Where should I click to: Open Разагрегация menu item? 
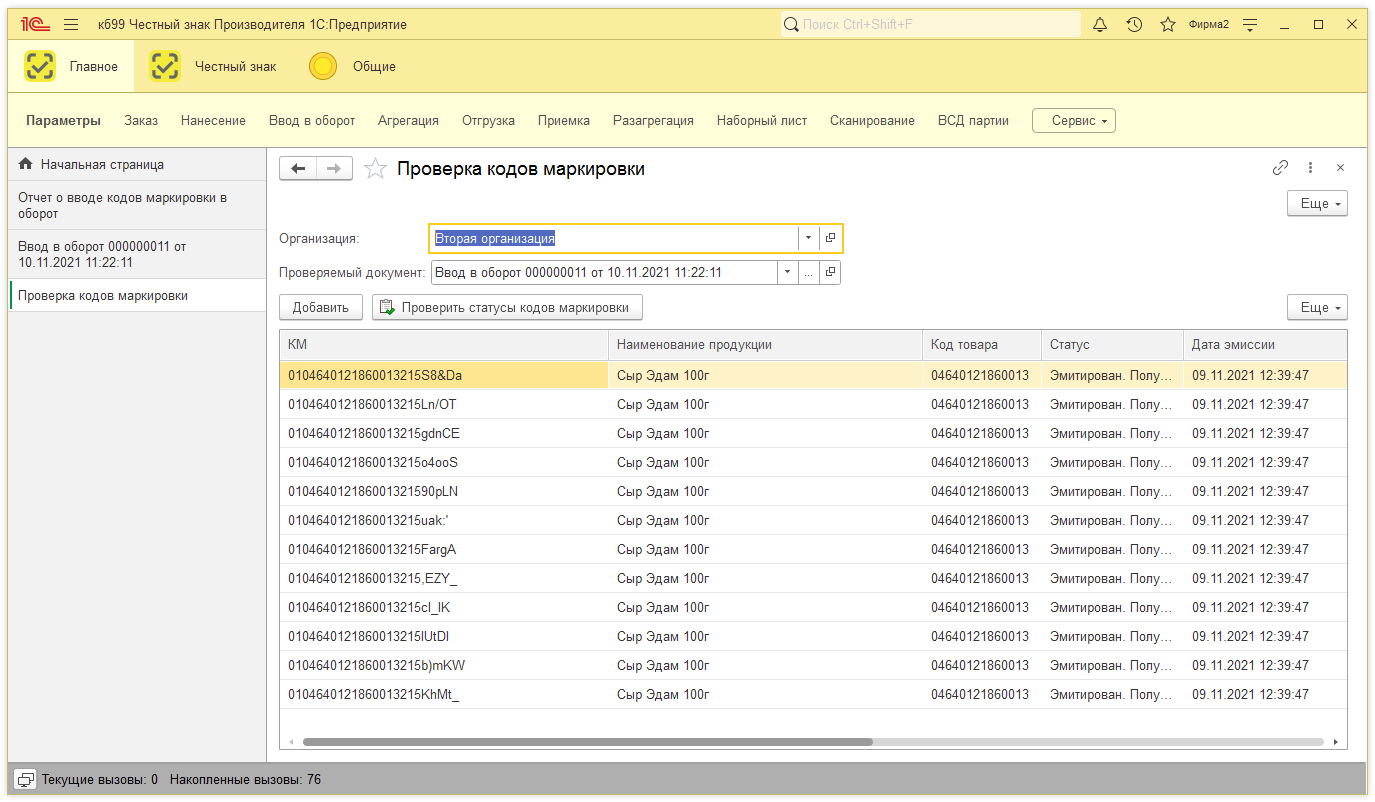(x=653, y=121)
